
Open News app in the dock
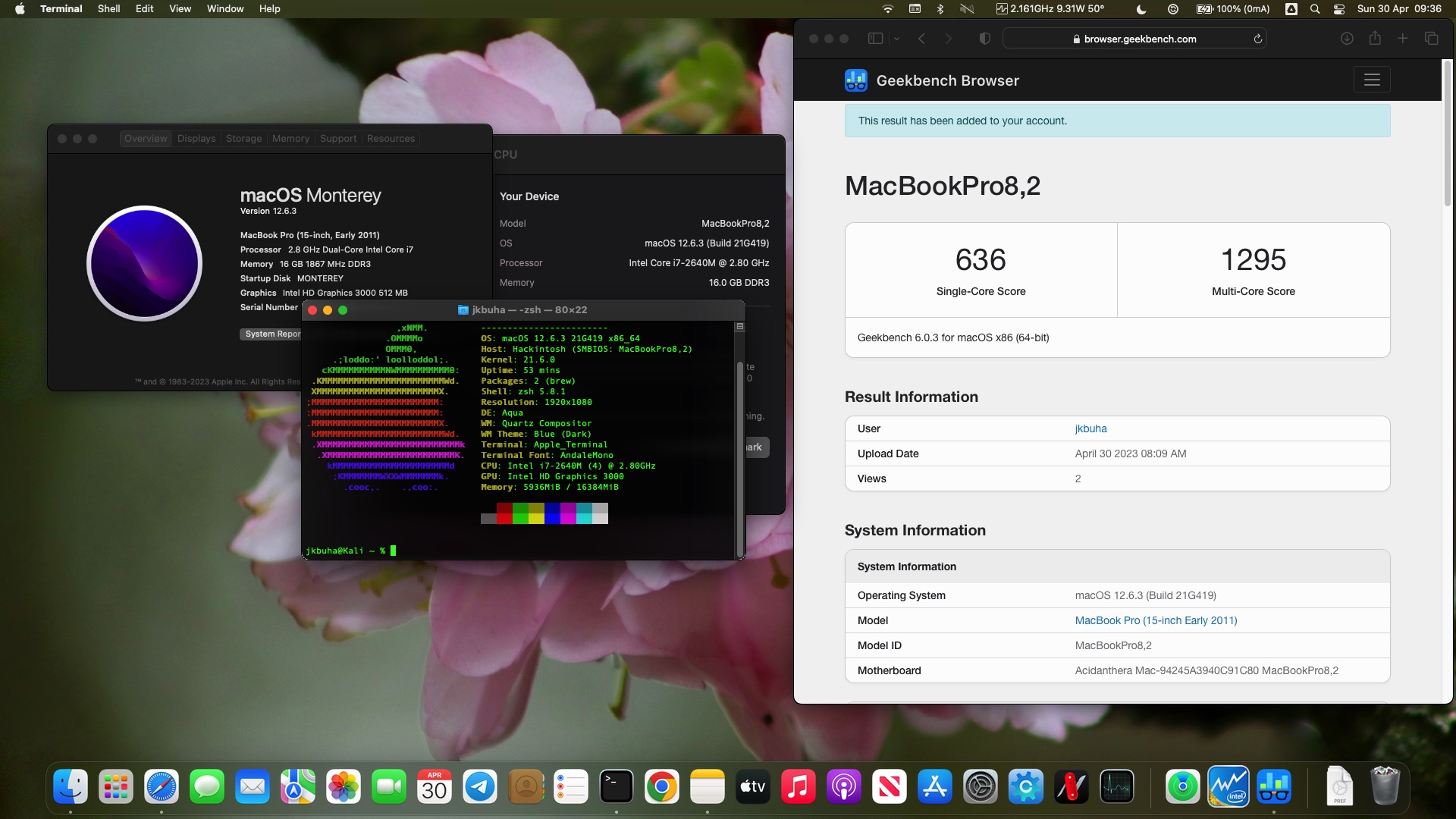[890, 787]
